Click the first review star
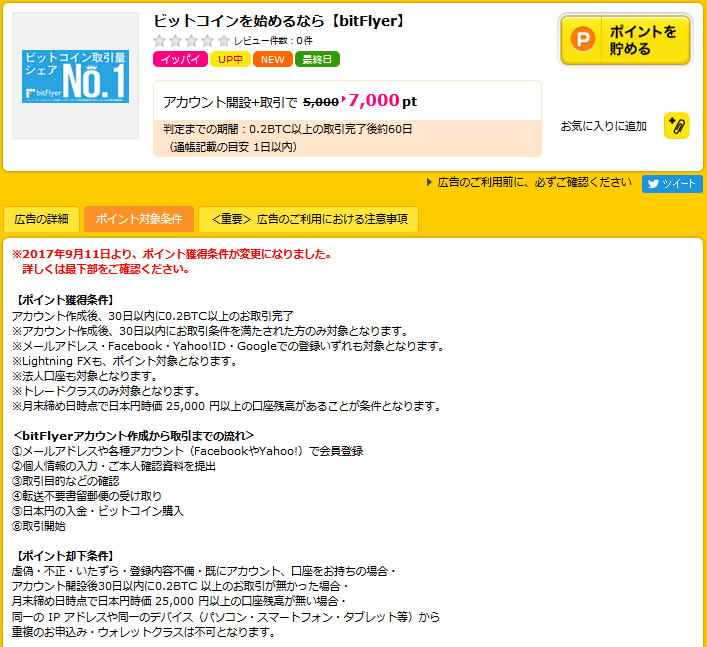The width and height of the screenshot is (707, 647). 160,41
